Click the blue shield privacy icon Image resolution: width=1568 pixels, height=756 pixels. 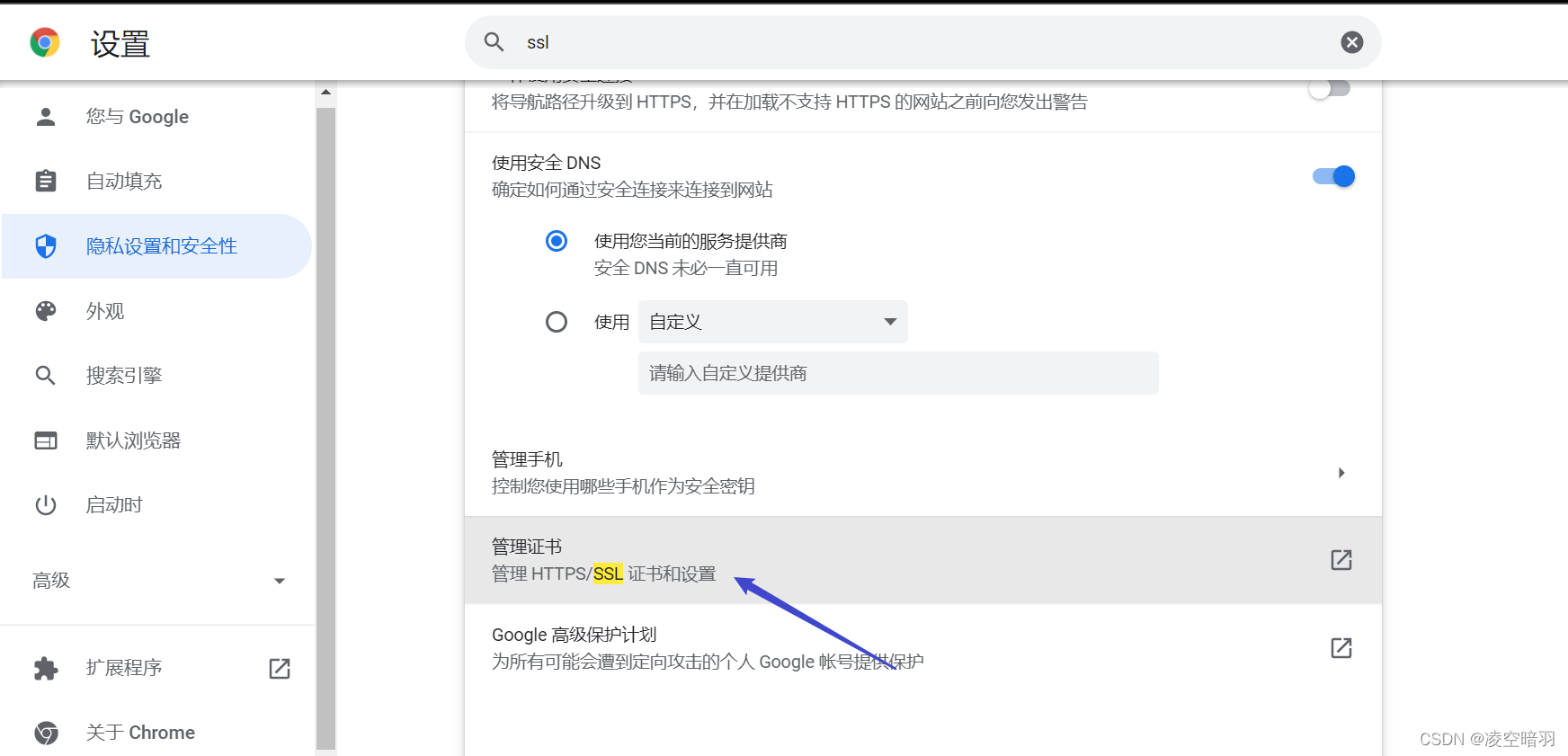[x=45, y=246]
